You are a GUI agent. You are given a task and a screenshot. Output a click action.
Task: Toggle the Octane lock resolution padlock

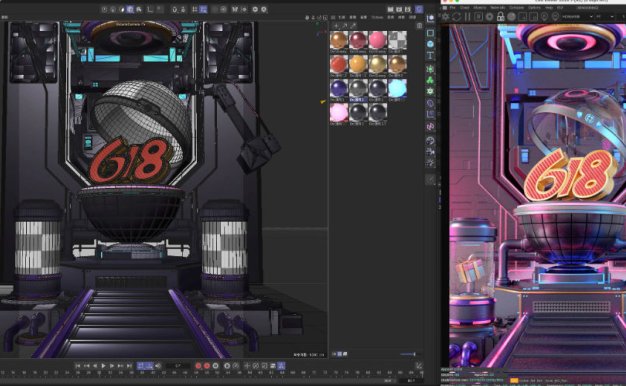(500, 17)
